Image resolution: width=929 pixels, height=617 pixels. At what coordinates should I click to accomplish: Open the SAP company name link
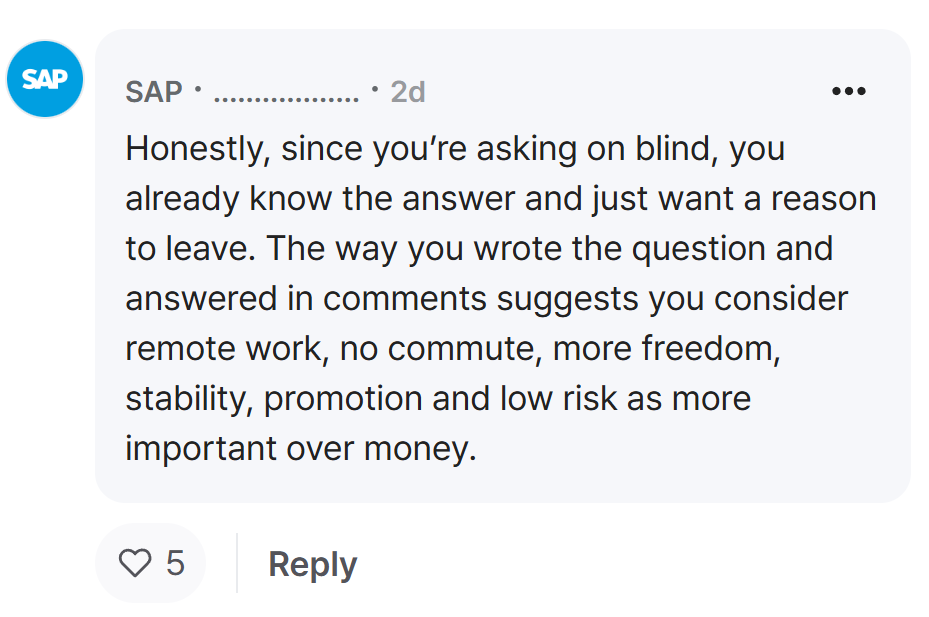[x=154, y=92]
